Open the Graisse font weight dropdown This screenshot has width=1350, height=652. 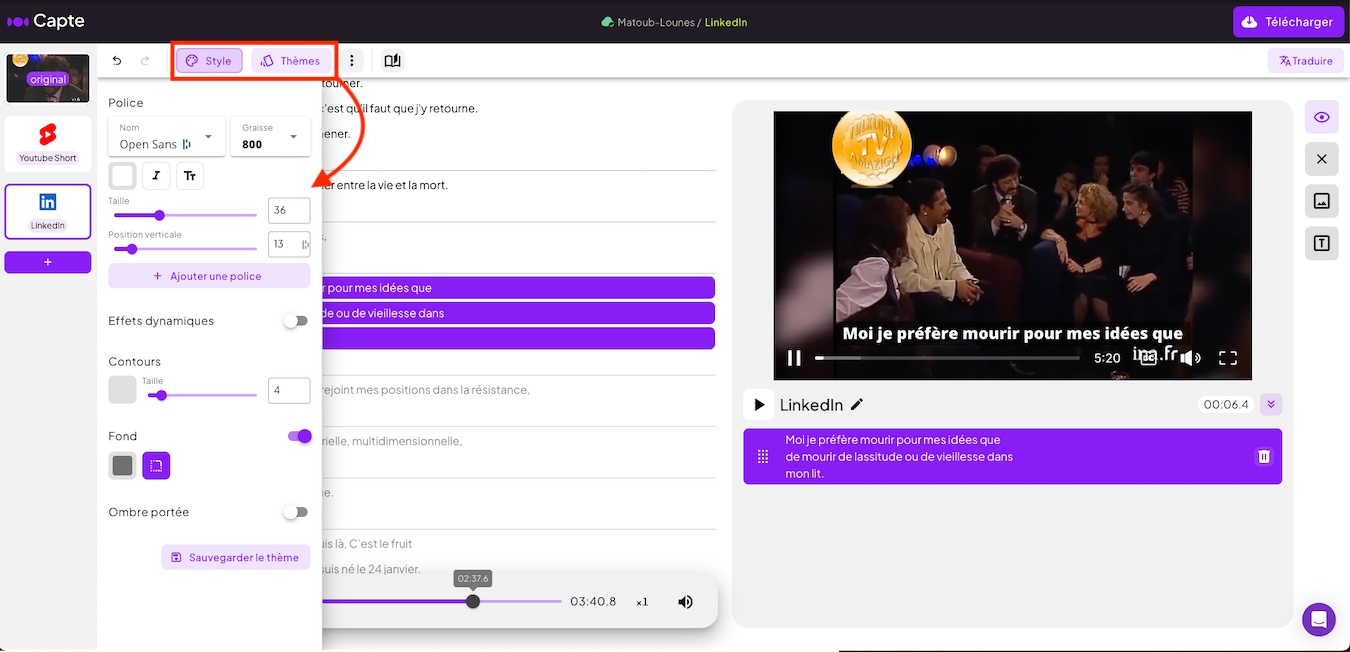coord(270,137)
